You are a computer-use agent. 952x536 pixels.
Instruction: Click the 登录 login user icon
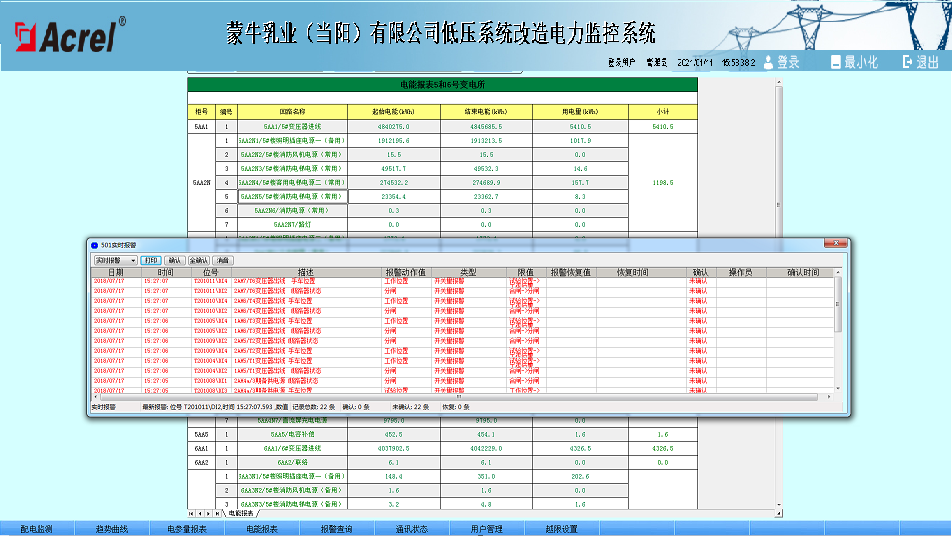(x=769, y=62)
